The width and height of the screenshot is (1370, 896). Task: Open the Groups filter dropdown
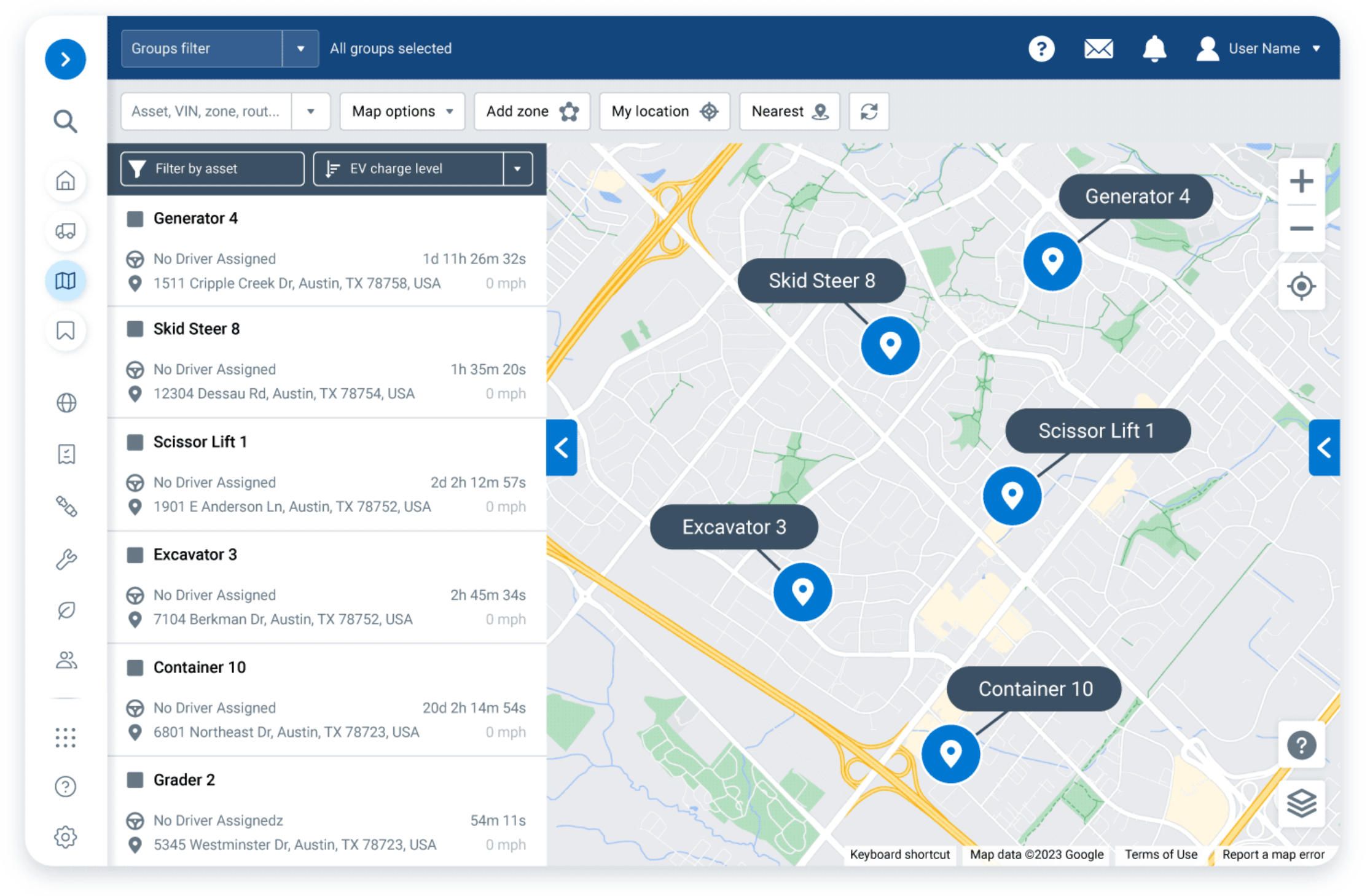pyautogui.click(x=300, y=49)
